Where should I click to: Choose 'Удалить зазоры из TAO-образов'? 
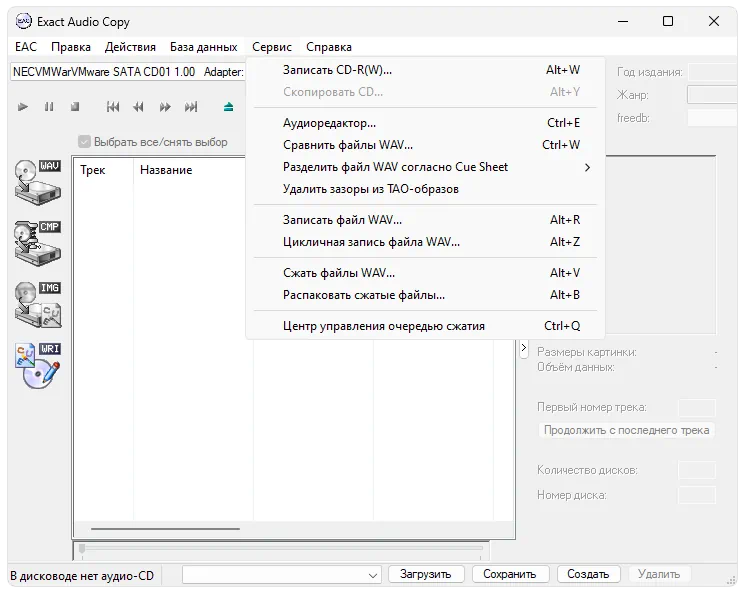(x=425, y=189)
